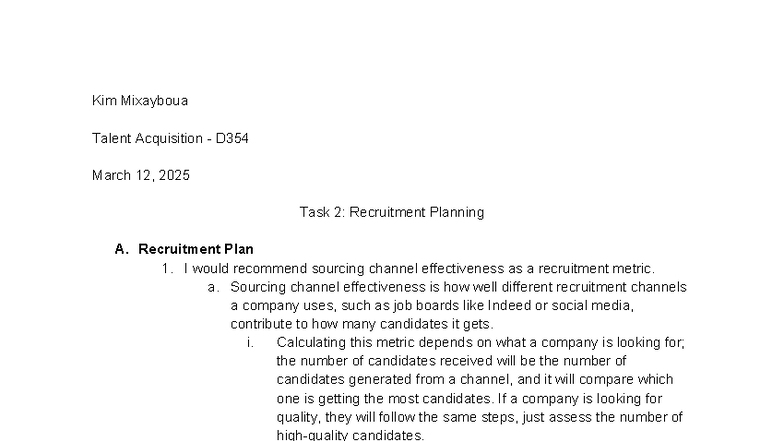Click the line starting "Sourcing channel effectiveness is how"
Image resolution: width=784 pixels, height=441 pixels.
coord(458,287)
